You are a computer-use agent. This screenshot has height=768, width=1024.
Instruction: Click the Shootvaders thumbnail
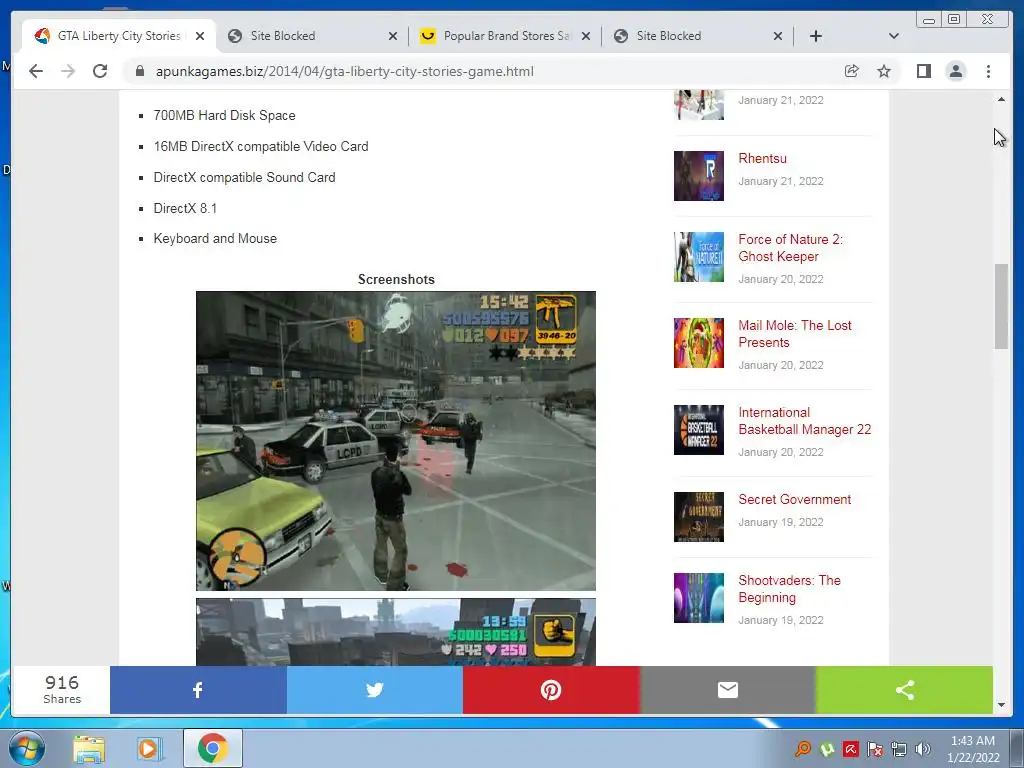click(x=699, y=598)
